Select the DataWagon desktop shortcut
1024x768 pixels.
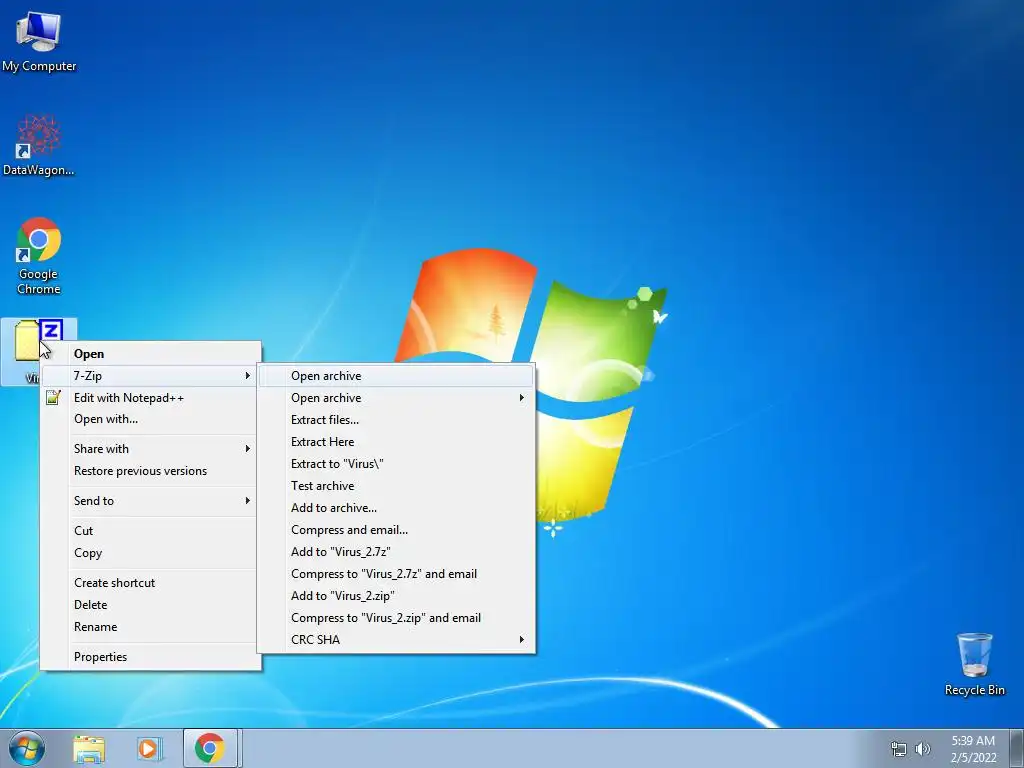tap(39, 145)
